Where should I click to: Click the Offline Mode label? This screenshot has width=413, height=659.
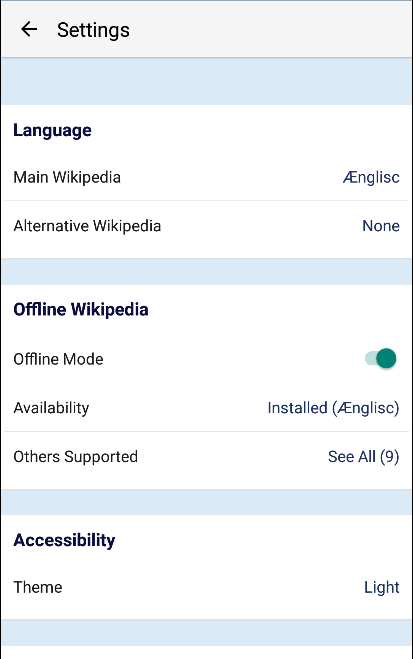58,359
